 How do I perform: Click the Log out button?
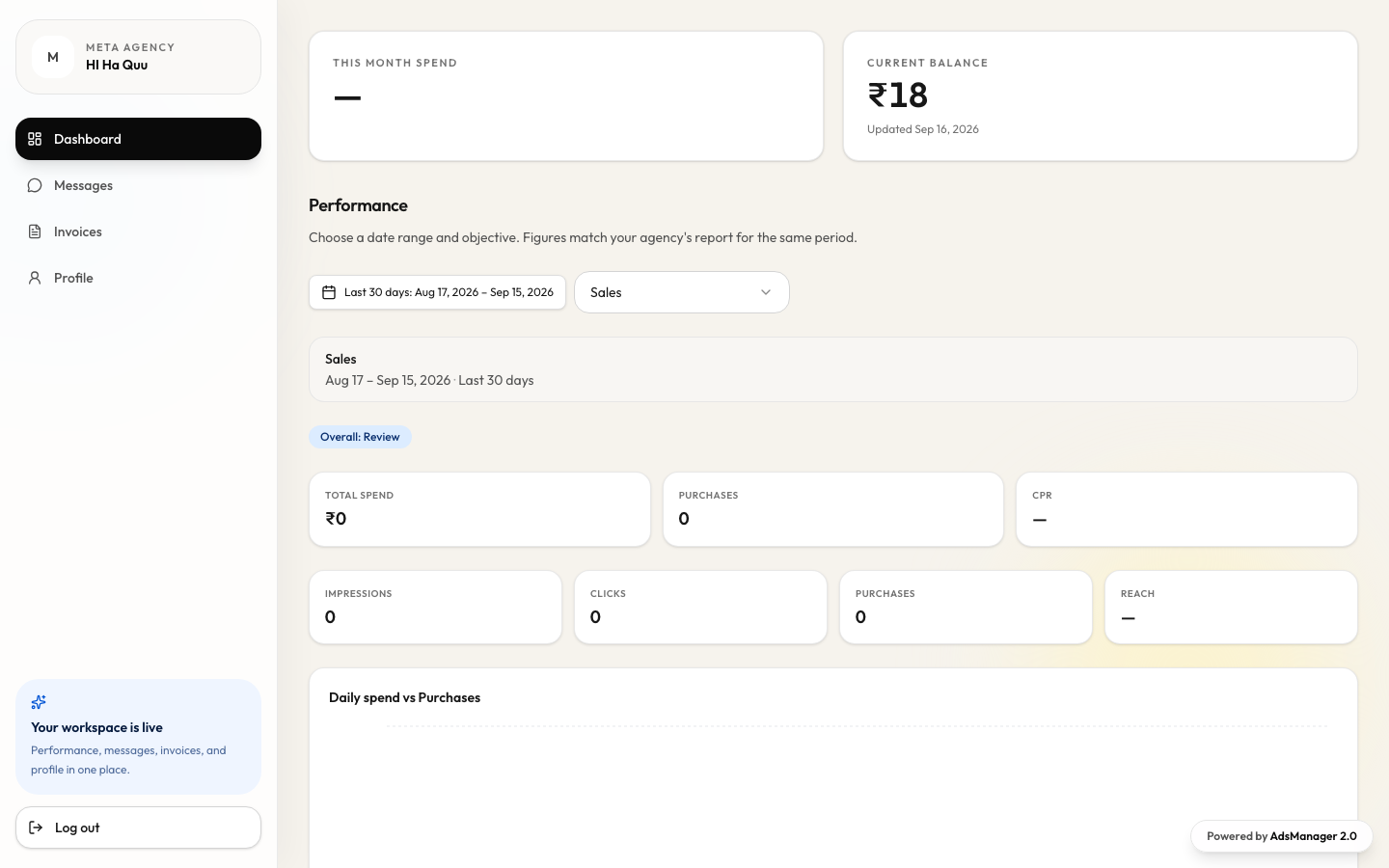138,827
